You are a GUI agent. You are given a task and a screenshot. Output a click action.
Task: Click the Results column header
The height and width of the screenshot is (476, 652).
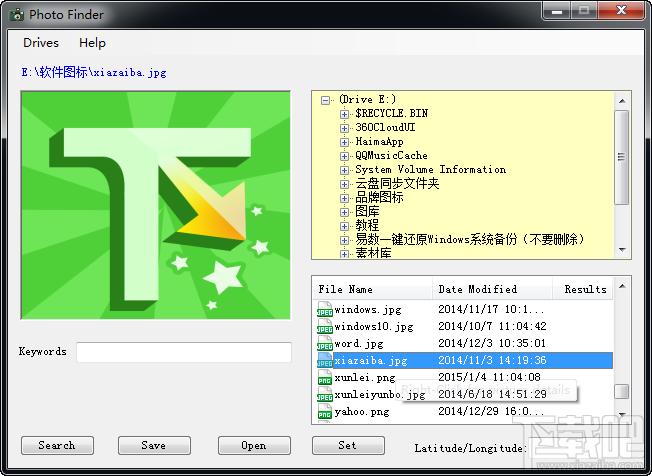583,289
